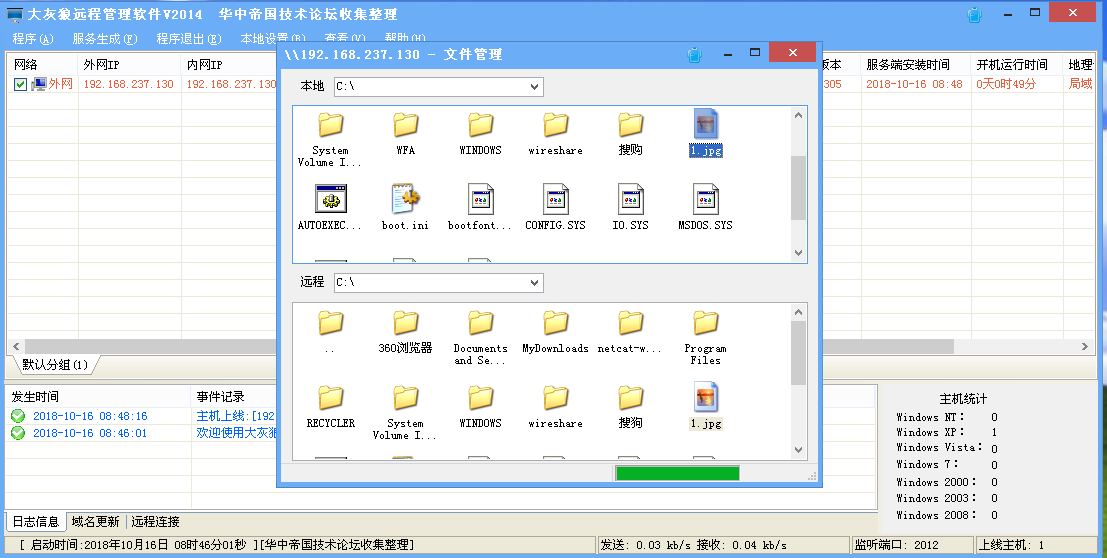Screen dimensions: 1107x558
Task: Switch to 日志信息 tab
Action: pos(36,521)
